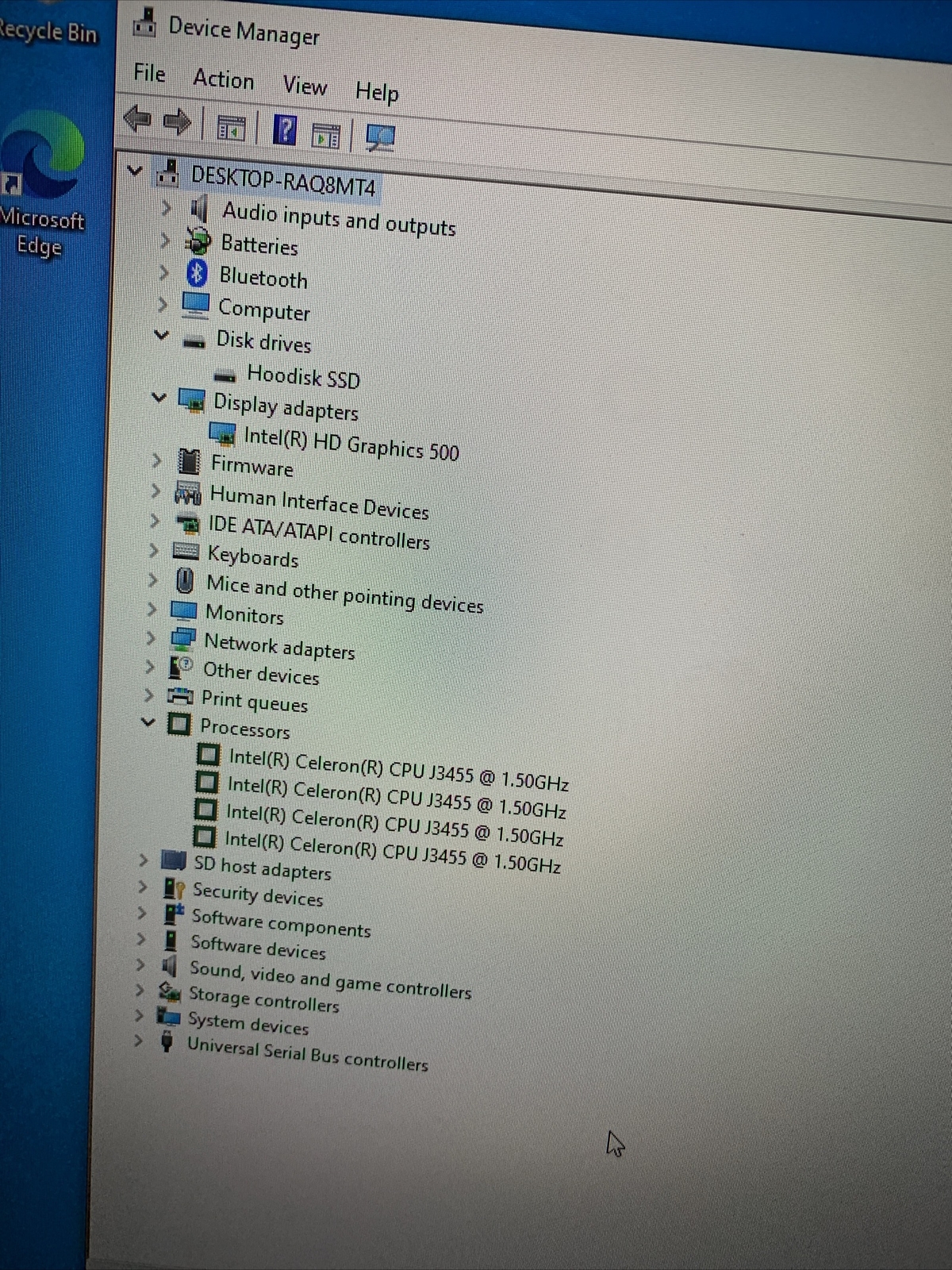Select Intel(R) HD Graphics 500 adapter
Viewport: 952px width, 1270px height.
click(351, 443)
